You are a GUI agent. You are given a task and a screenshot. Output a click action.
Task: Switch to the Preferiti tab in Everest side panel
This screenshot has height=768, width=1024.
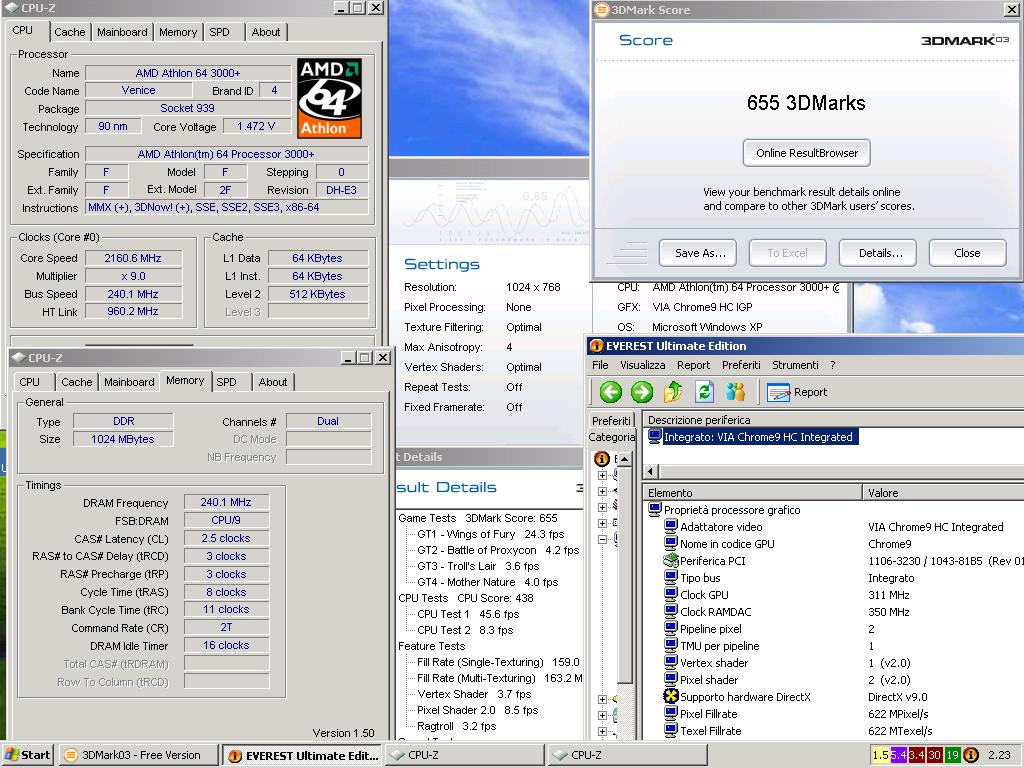[611, 421]
